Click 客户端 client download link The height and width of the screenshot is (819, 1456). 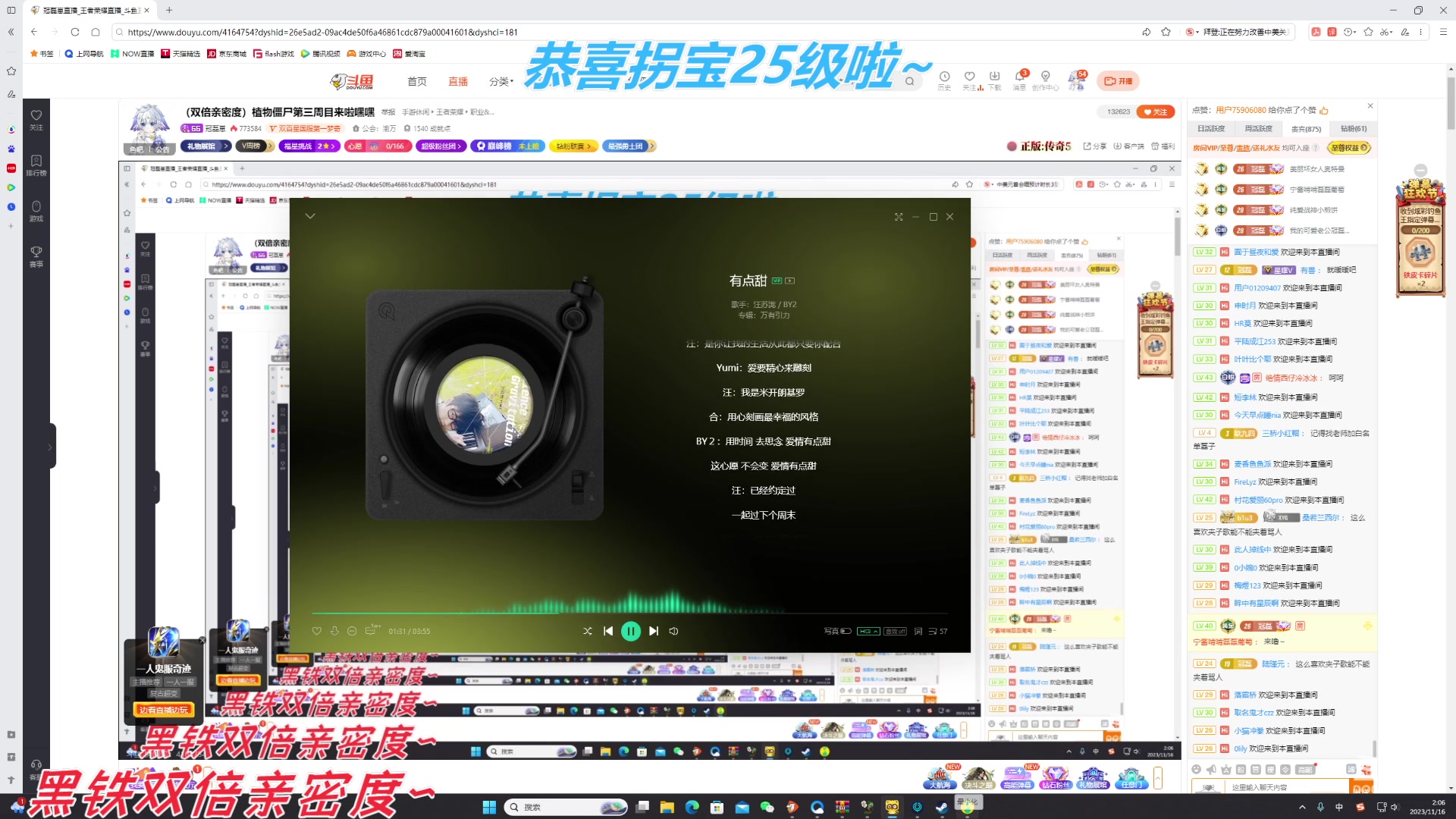tap(1129, 146)
